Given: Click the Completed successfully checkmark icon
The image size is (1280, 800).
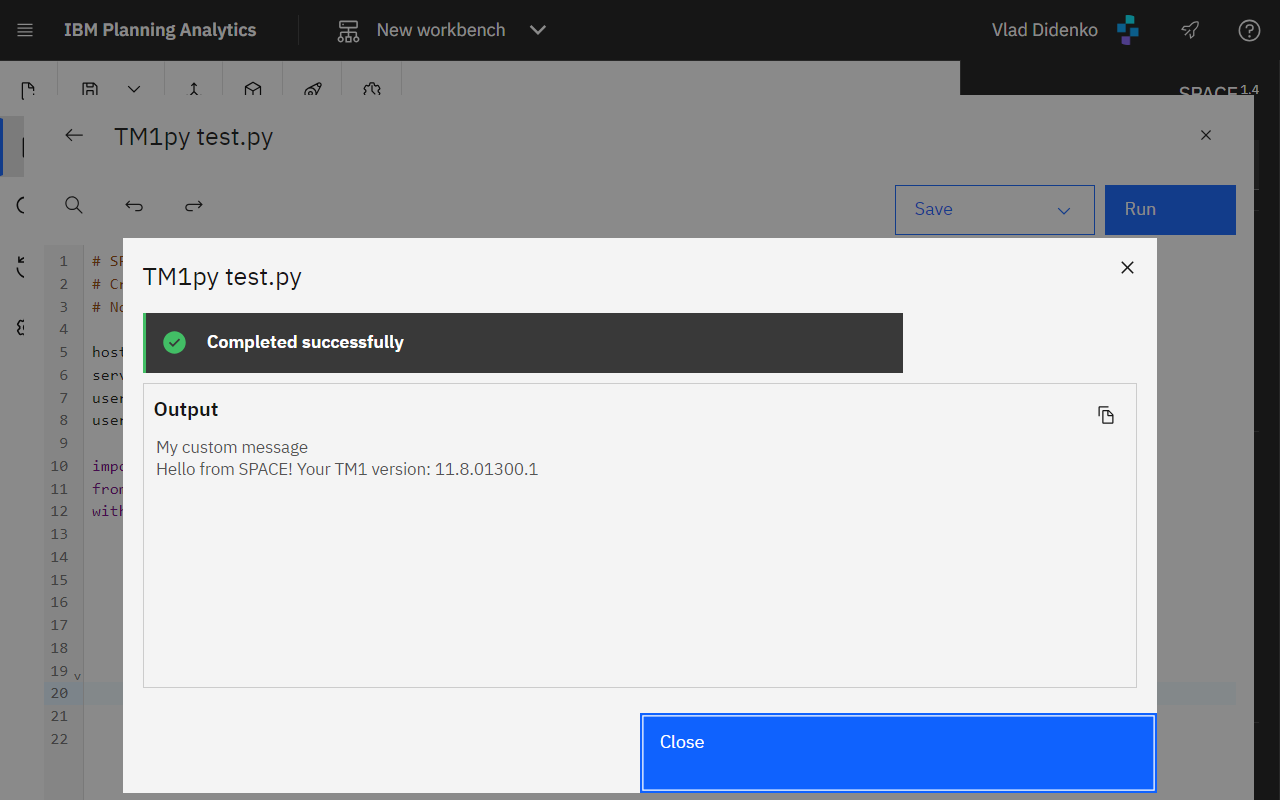Looking at the screenshot, I should tap(175, 342).
